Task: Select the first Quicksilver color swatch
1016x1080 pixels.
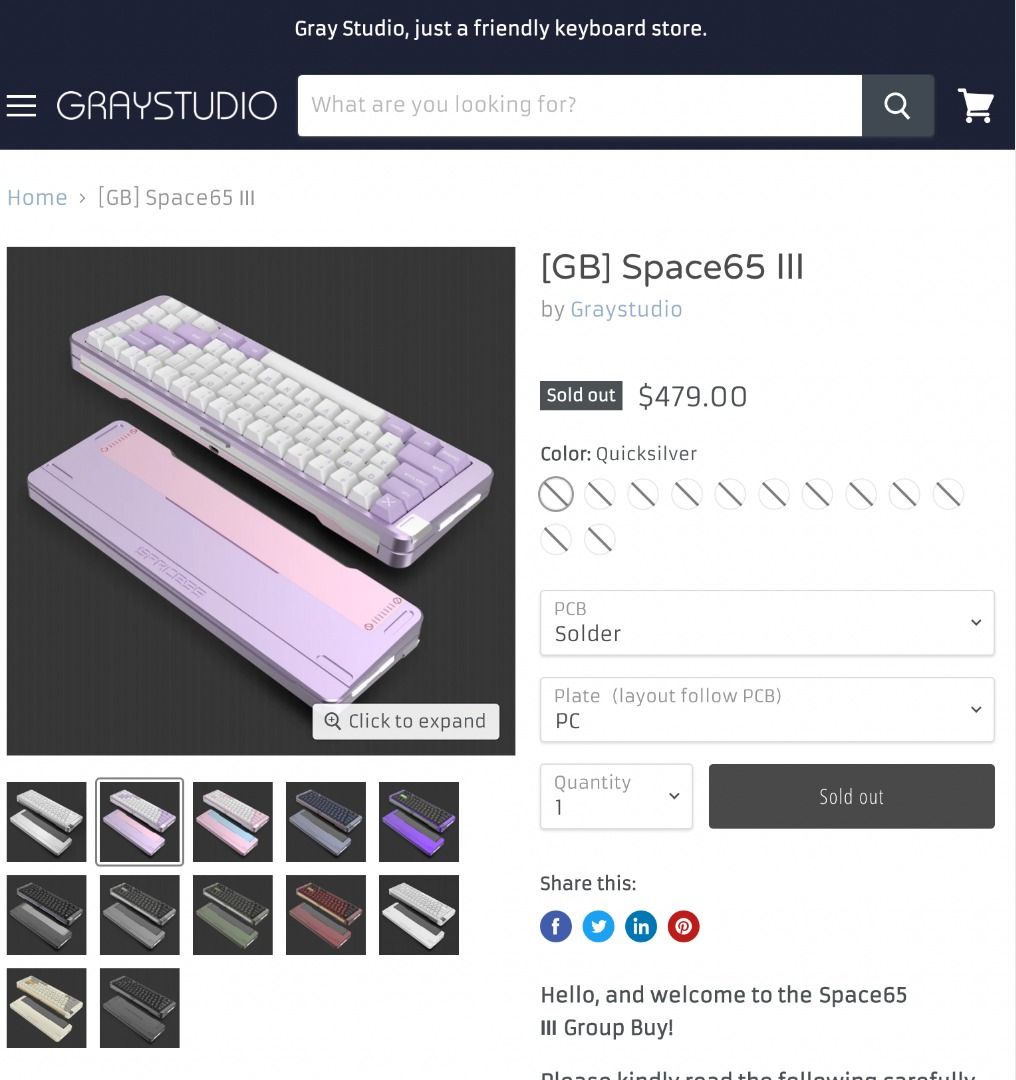Action: pyautogui.click(x=557, y=494)
